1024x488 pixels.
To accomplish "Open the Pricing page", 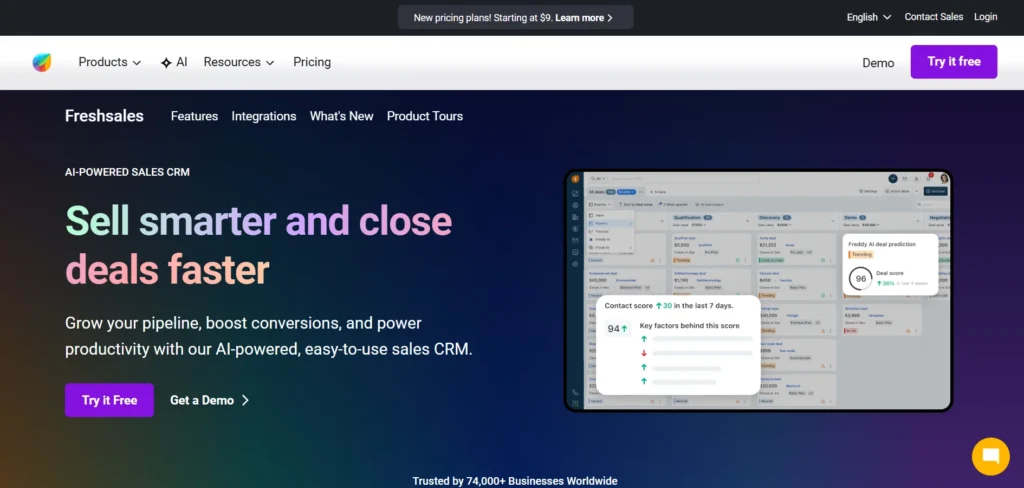I will [x=312, y=62].
